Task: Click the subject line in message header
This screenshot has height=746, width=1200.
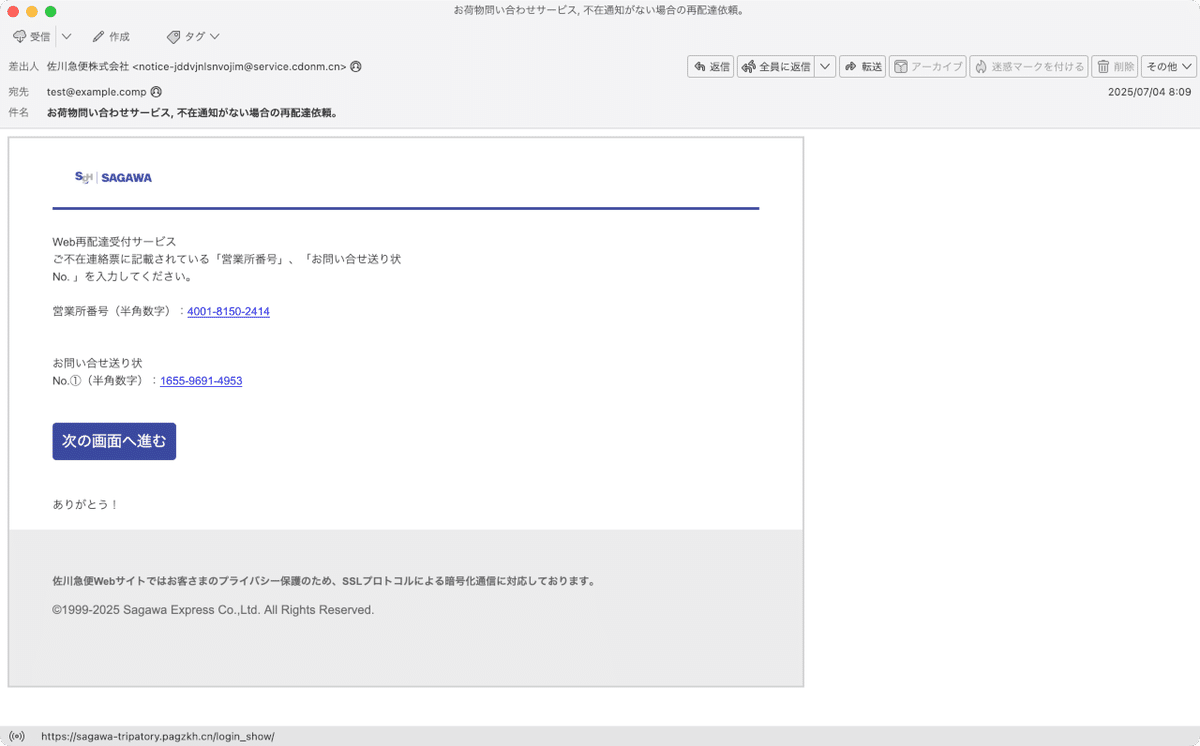Action: pyautogui.click(x=192, y=113)
